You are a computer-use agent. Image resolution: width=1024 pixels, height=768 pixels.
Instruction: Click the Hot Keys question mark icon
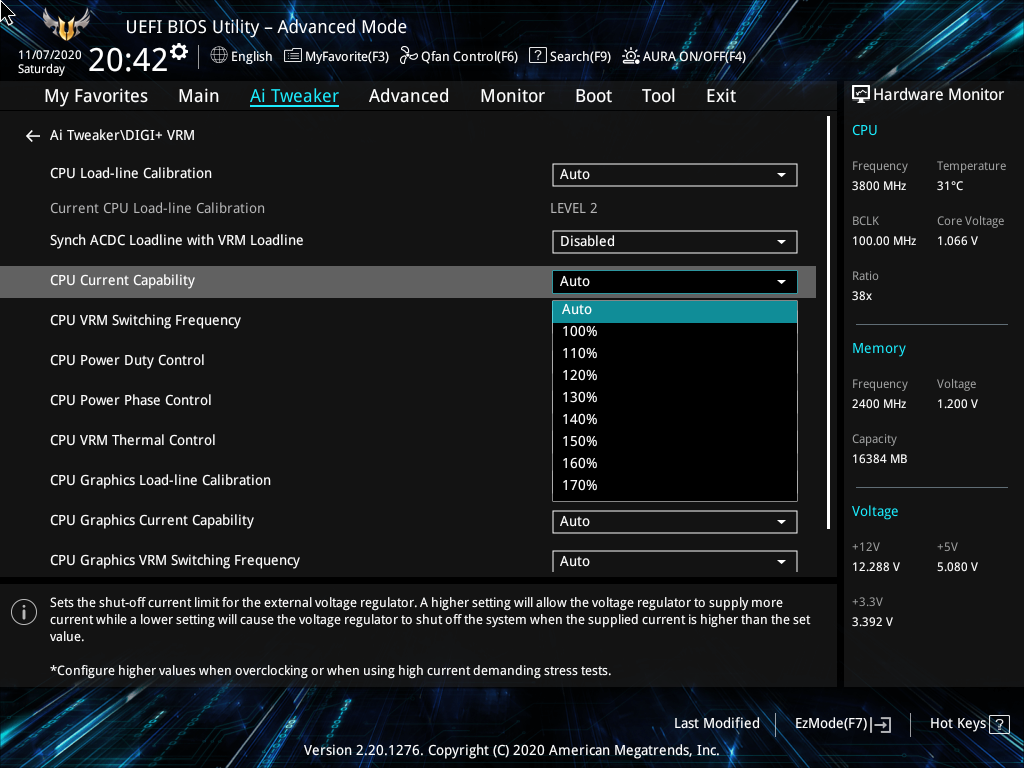click(999, 724)
